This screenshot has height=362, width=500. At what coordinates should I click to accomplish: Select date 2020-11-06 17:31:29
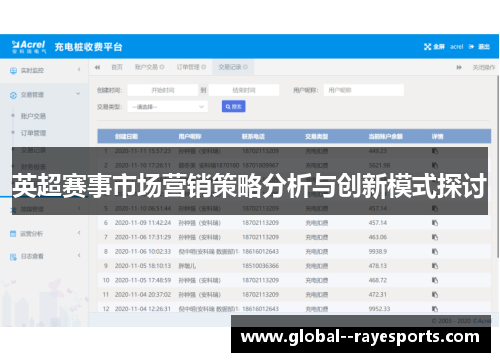click(x=143, y=237)
